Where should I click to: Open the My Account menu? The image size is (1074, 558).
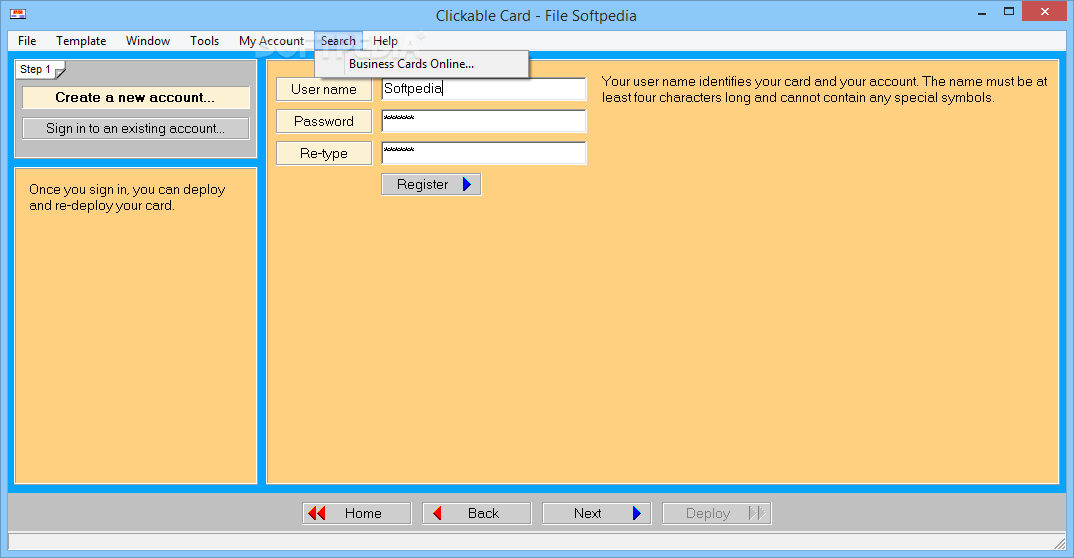[x=271, y=41]
